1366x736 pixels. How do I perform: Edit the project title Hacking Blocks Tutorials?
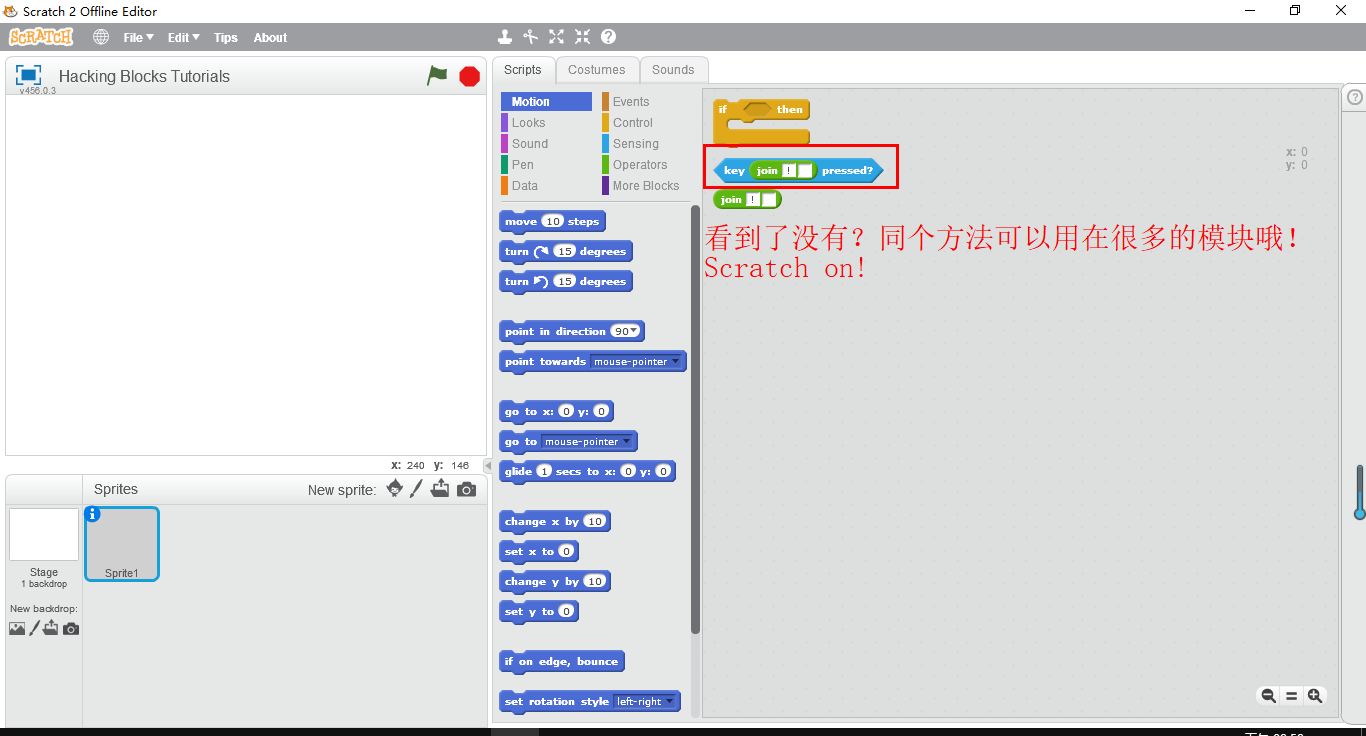coord(144,76)
